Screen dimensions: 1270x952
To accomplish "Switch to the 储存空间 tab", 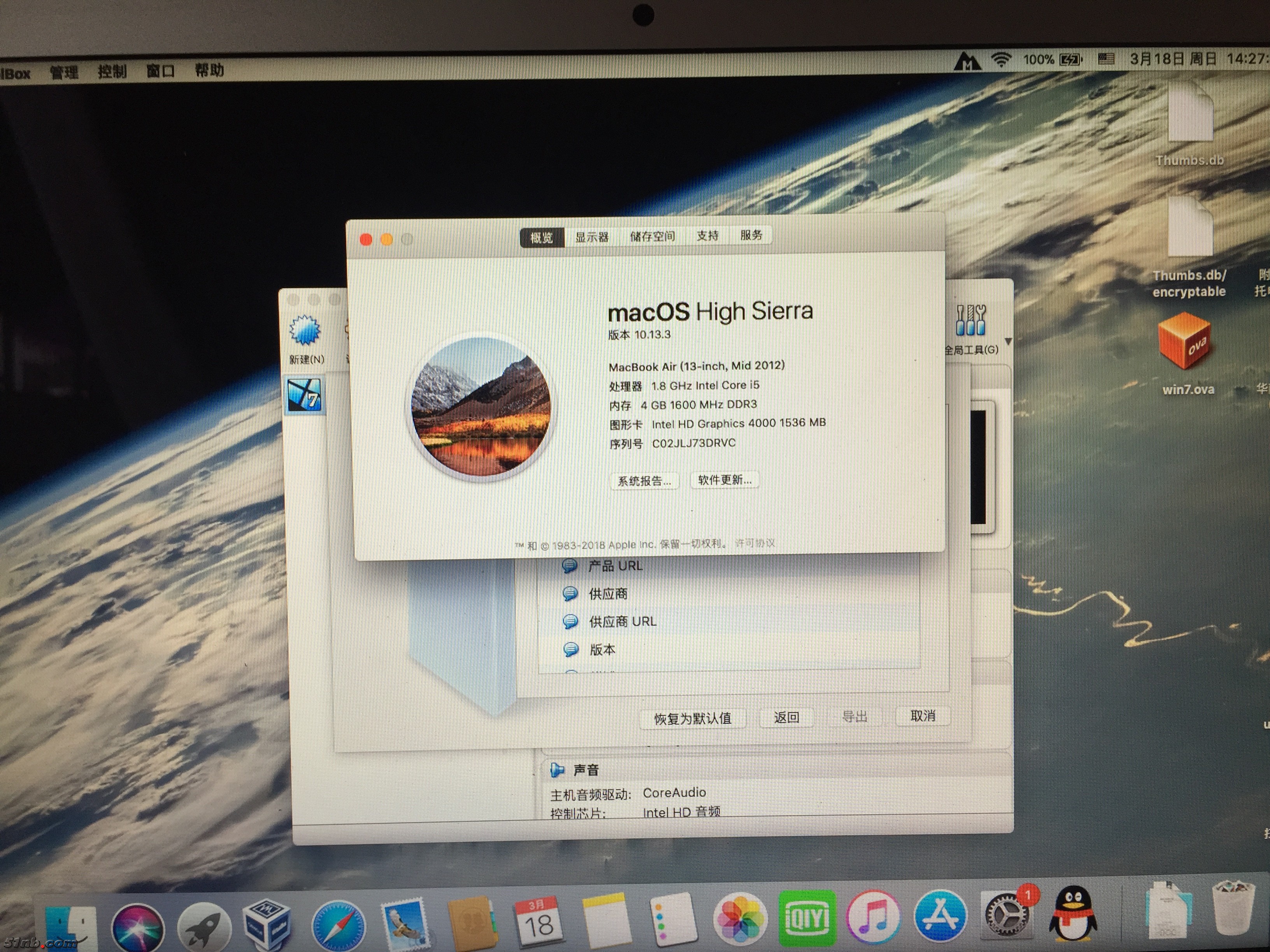I will (652, 236).
